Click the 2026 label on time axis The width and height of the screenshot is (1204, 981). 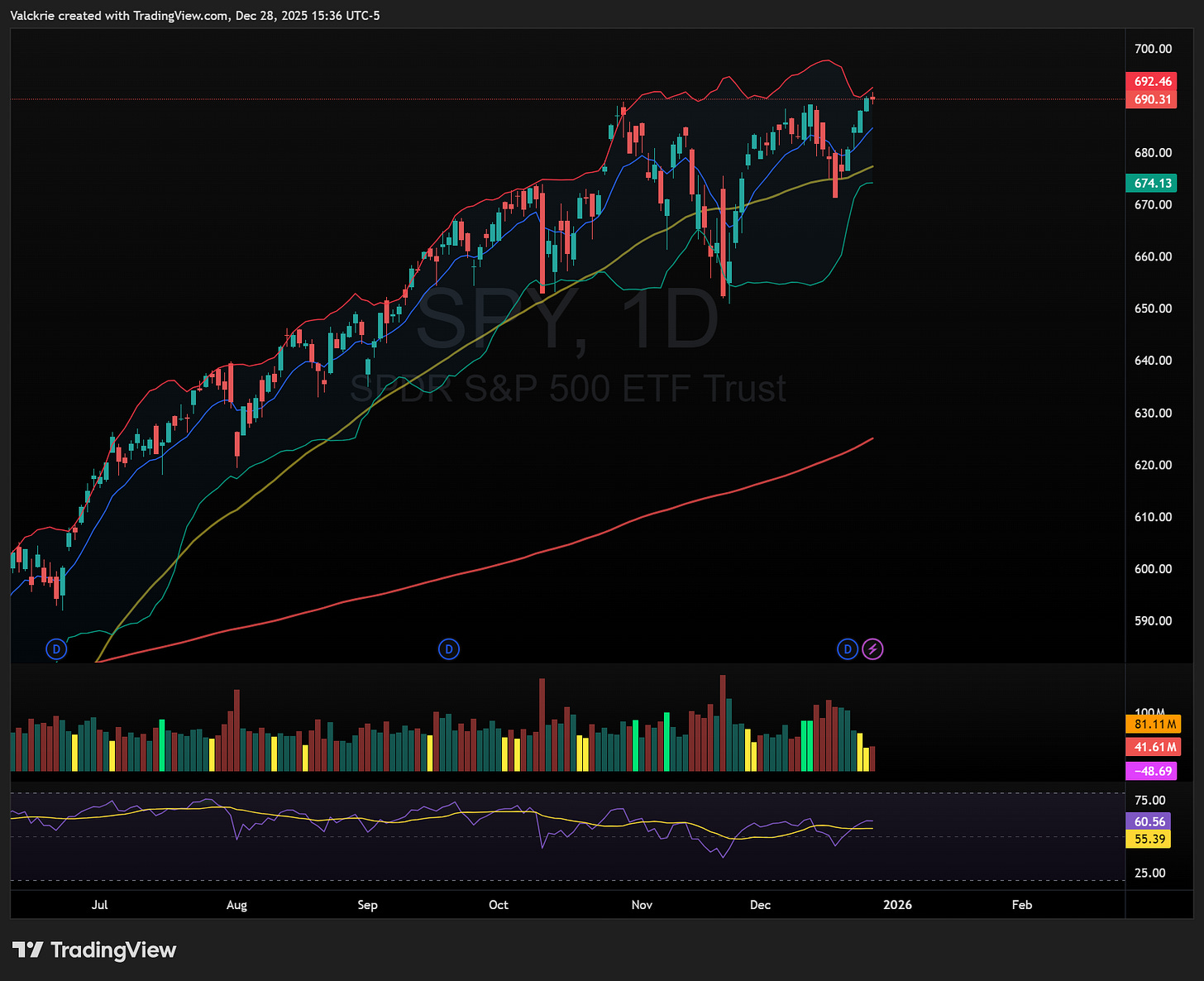(x=897, y=905)
